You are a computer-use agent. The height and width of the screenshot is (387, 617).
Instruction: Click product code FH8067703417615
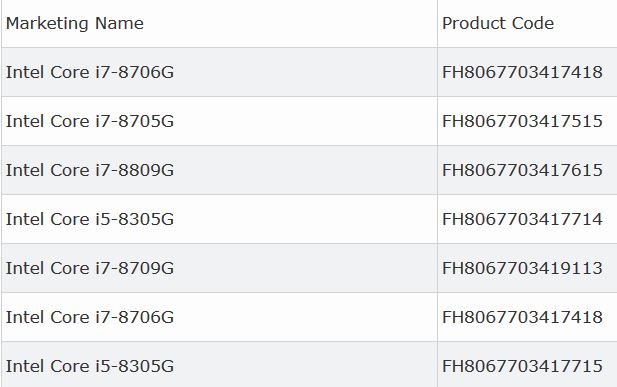coord(522,170)
